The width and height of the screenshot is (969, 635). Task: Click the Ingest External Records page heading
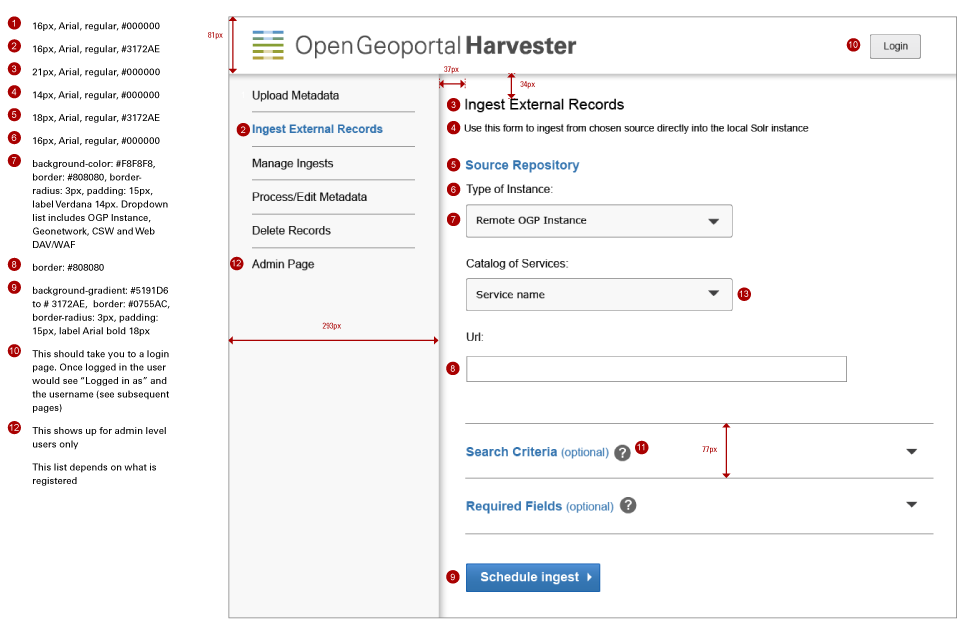coord(544,104)
